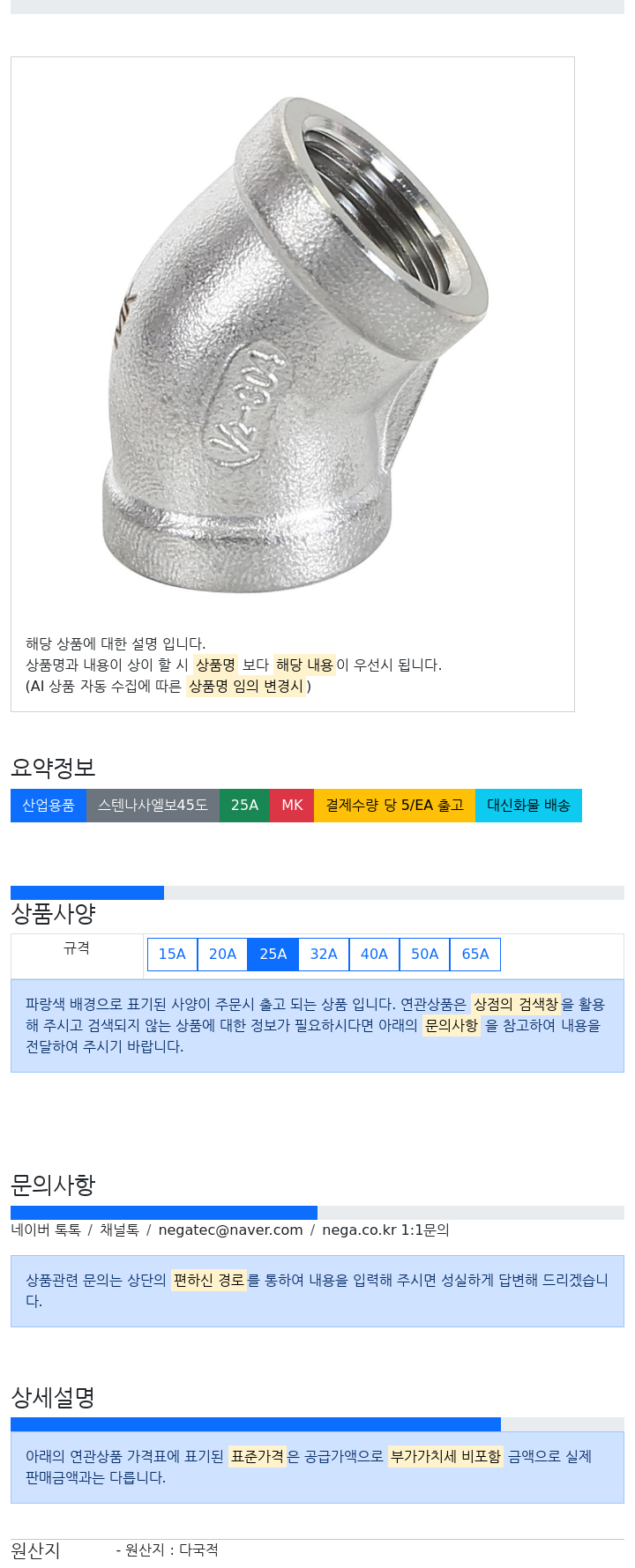Click the highlighted 편하신 경로 text
This screenshot has height=1568, width=635.
[209, 1281]
